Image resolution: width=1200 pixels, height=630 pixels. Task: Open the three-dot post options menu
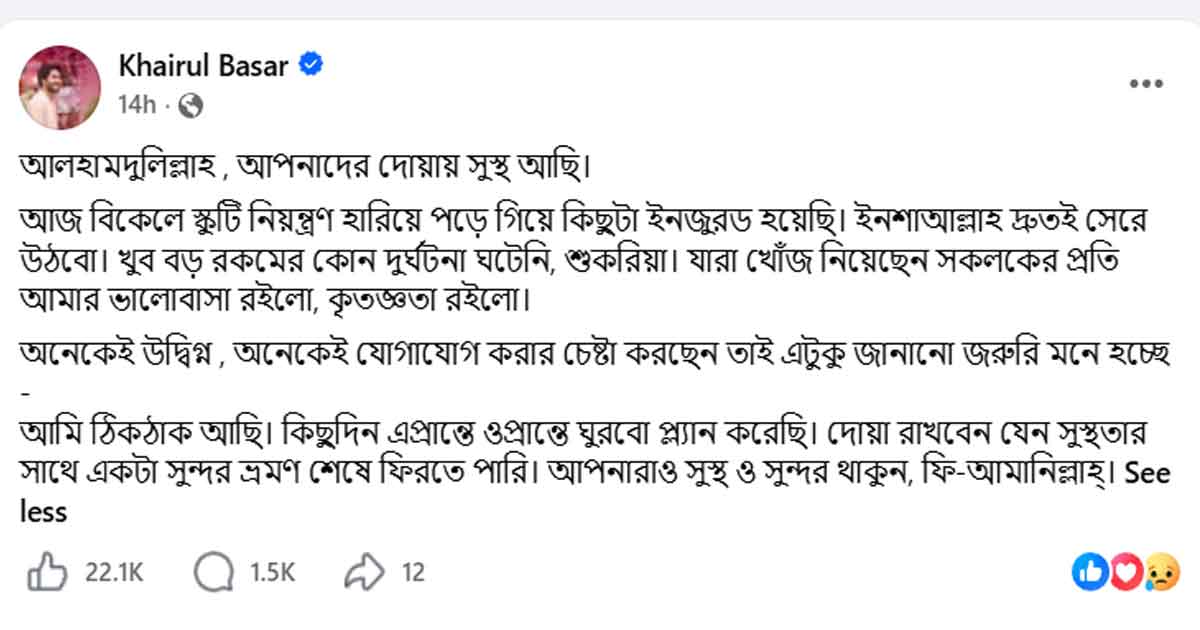pos(1145,84)
